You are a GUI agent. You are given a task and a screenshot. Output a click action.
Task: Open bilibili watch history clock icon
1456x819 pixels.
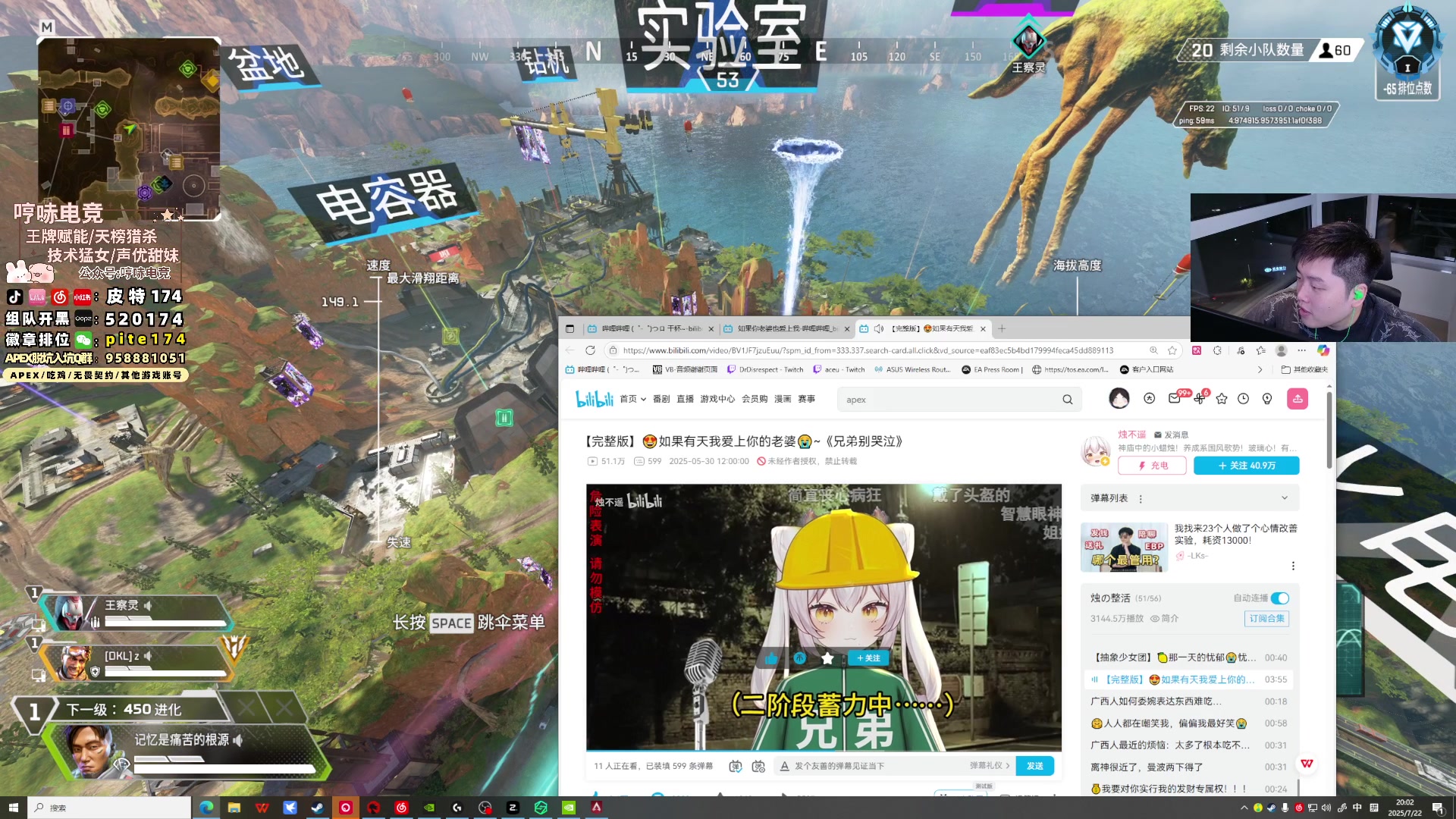[x=1244, y=399]
